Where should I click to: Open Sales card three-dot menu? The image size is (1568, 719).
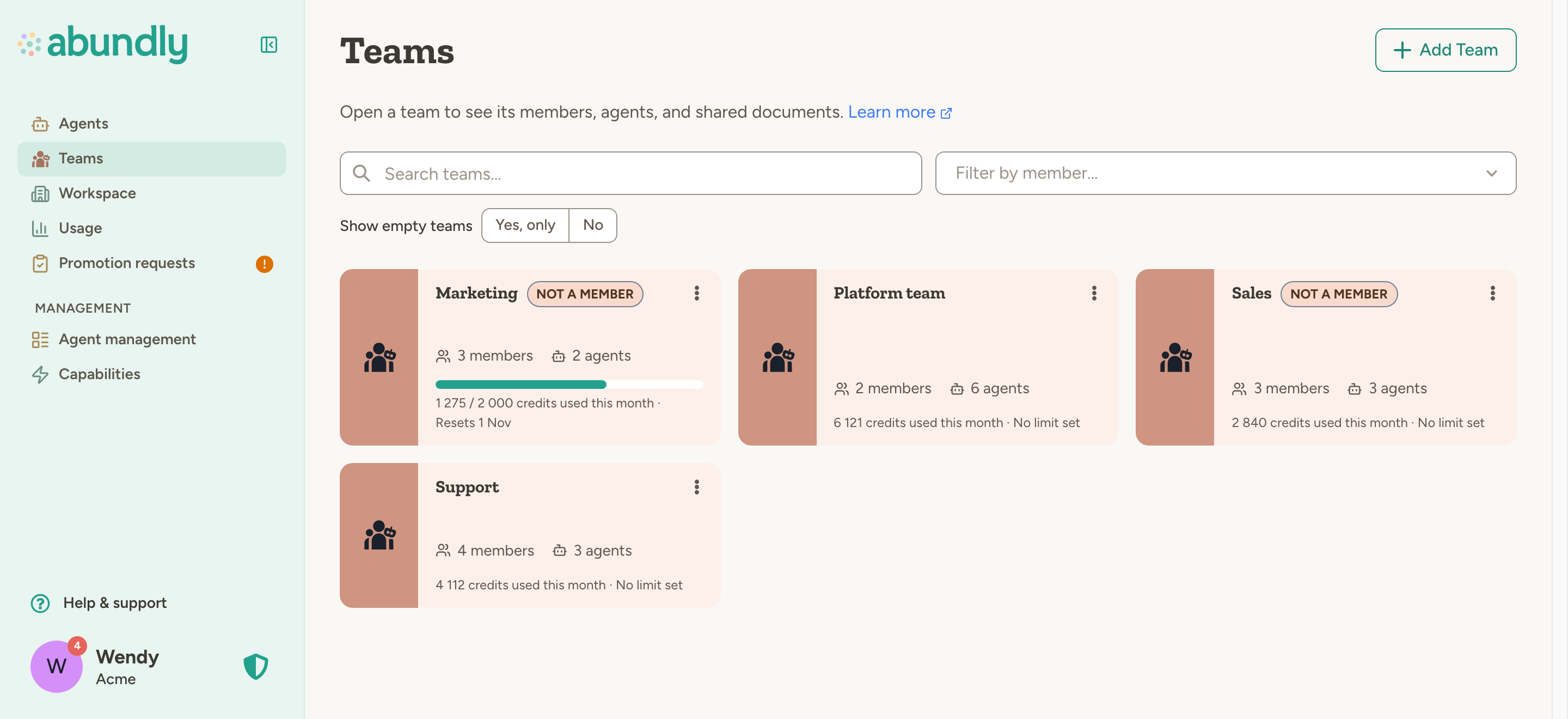click(1492, 294)
